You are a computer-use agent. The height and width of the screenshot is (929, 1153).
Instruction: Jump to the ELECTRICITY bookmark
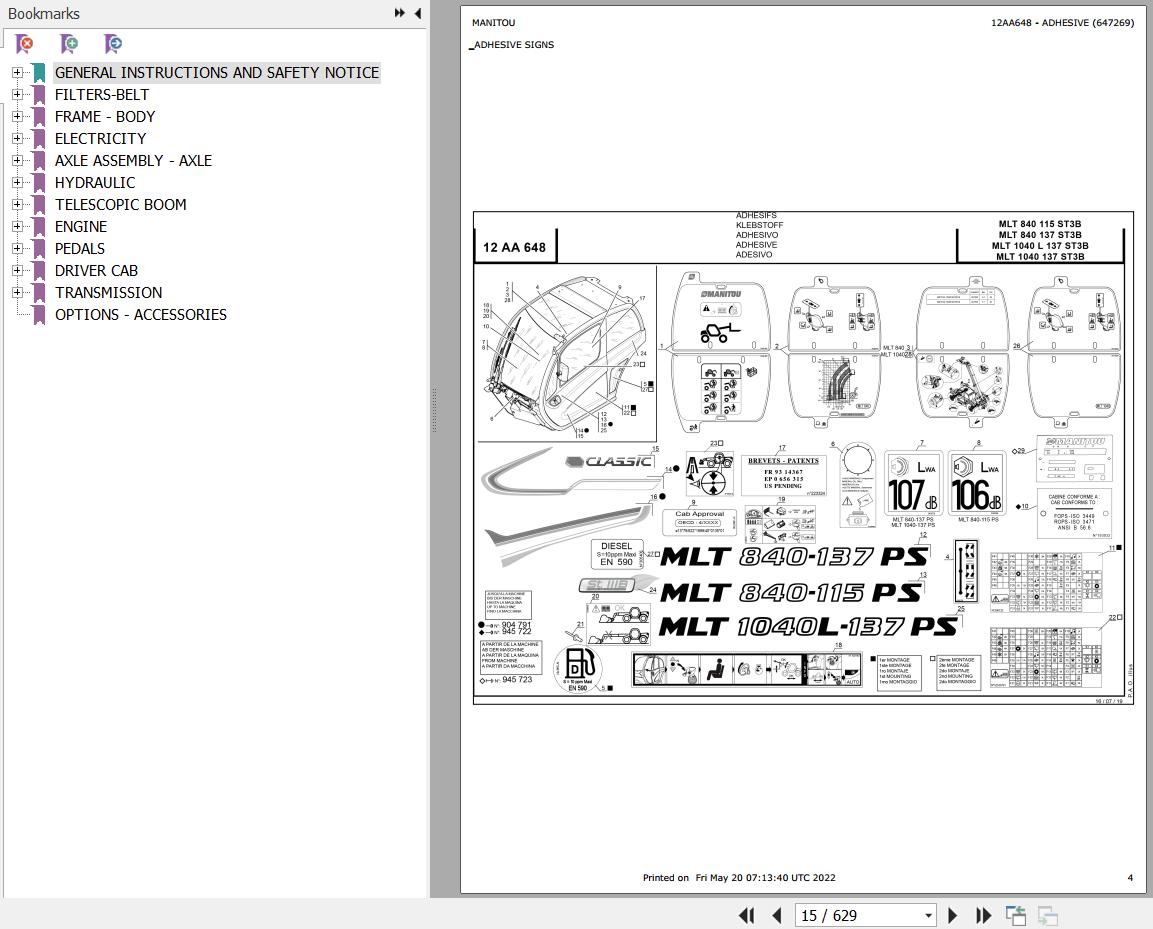tap(100, 138)
